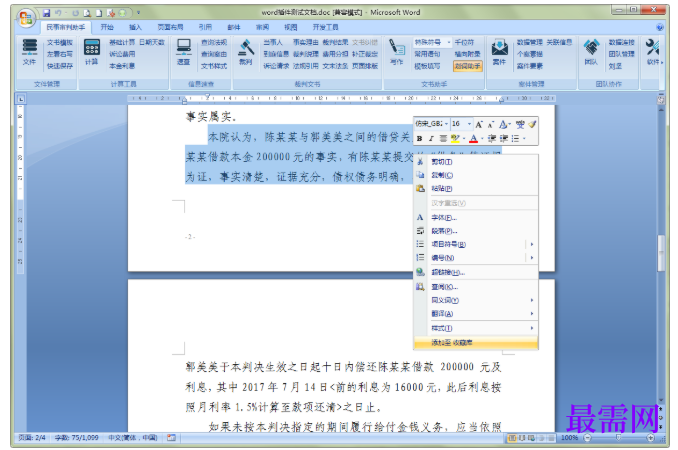The height and width of the screenshot is (450, 678).
Task: Expand 项目符号(B) submenu arrow
Action: [x=532, y=244]
